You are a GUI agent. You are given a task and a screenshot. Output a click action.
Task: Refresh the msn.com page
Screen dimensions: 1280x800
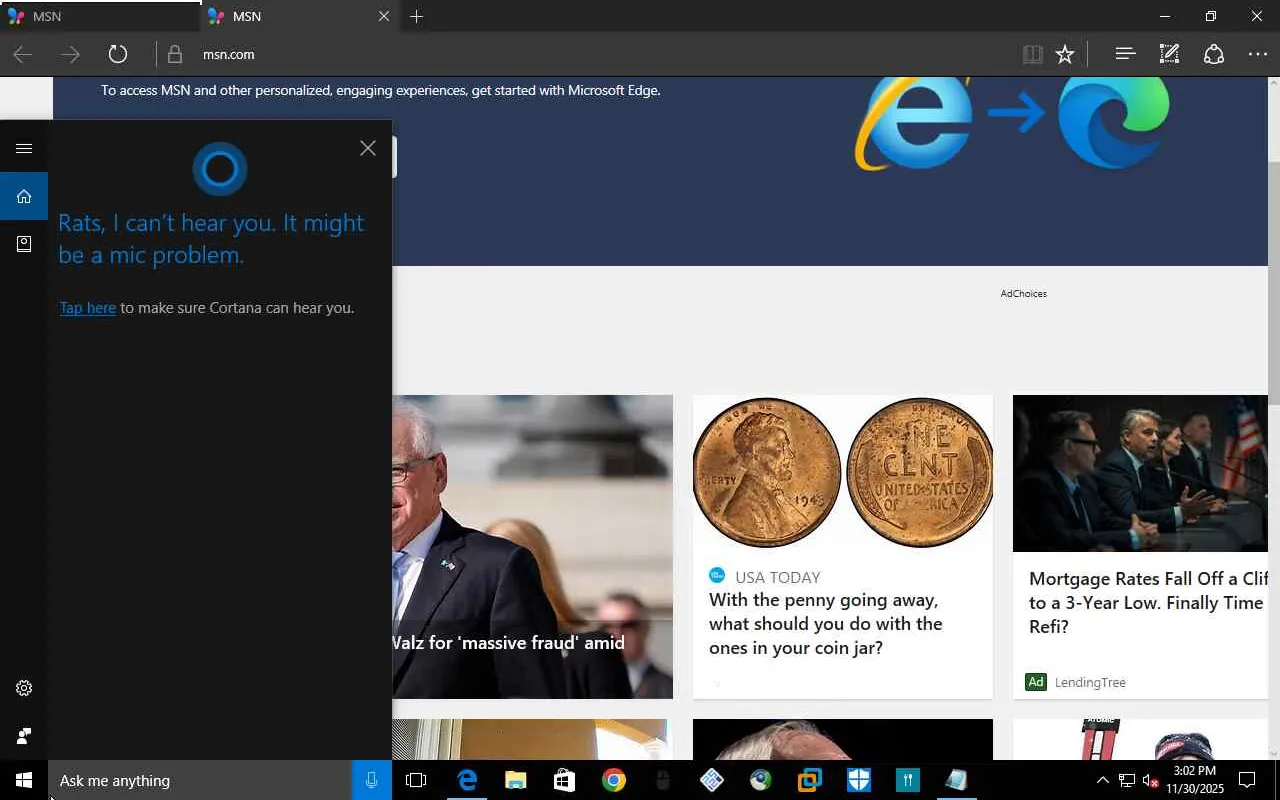pyautogui.click(x=118, y=54)
